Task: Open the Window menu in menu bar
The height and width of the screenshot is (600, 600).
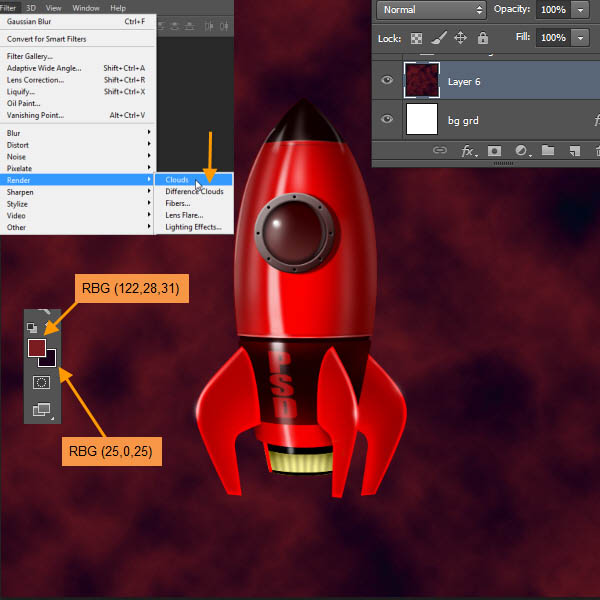Action: coord(86,7)
